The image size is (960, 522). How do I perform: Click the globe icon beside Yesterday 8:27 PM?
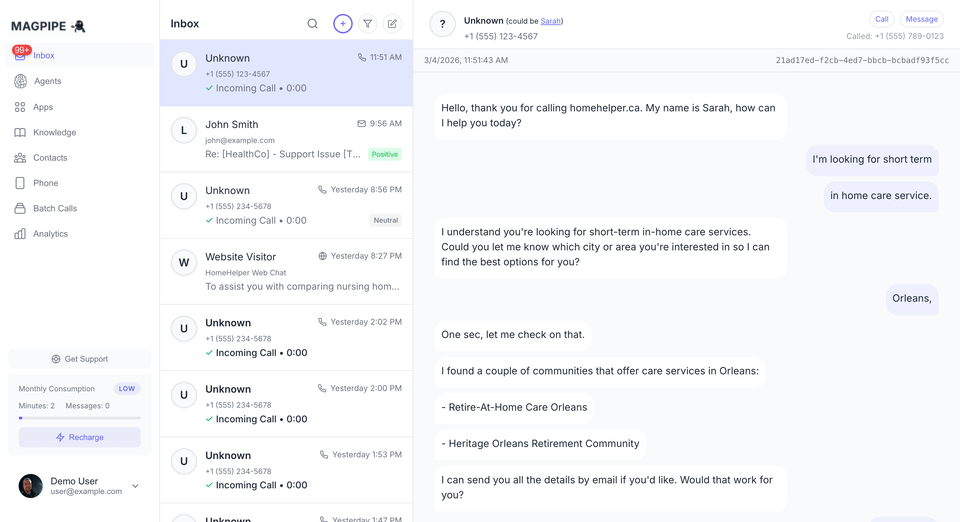(323, 256)
